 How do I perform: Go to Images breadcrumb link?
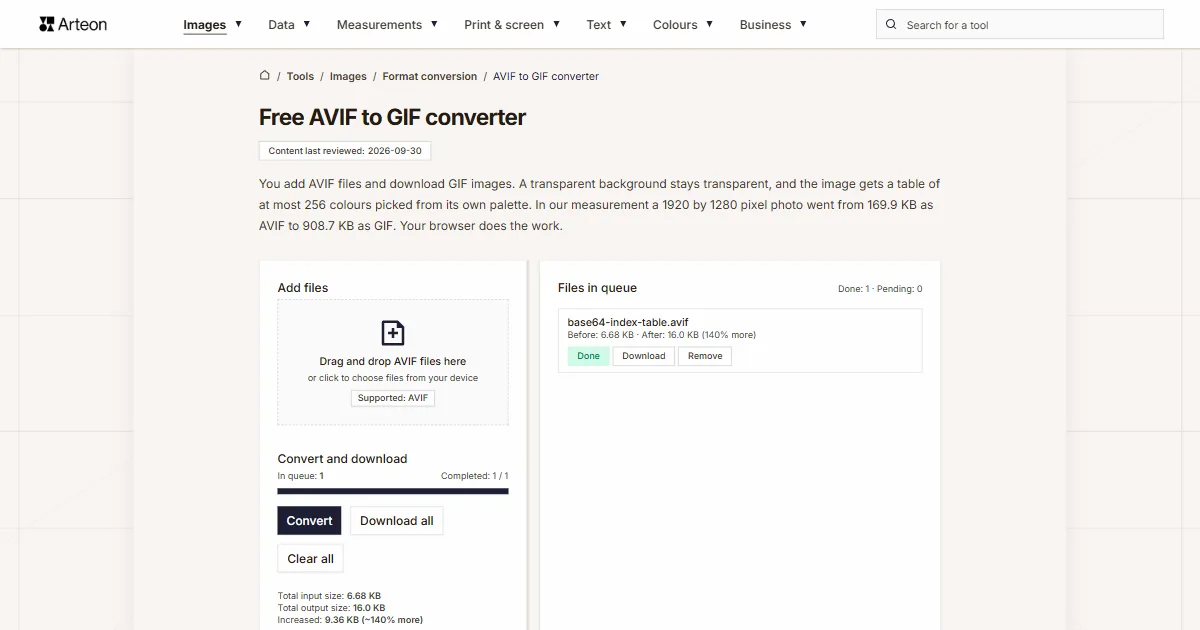pos(348,76)
